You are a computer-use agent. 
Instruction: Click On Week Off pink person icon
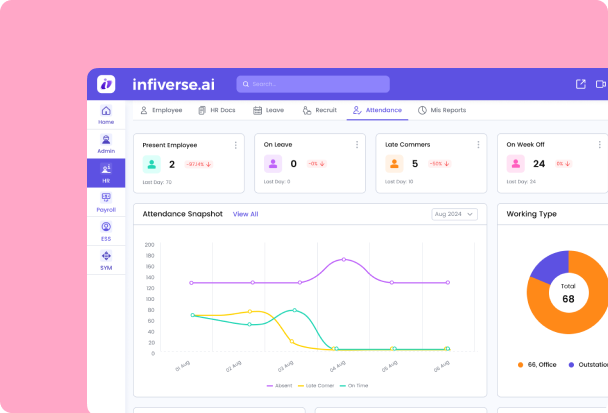coord(516,164)
